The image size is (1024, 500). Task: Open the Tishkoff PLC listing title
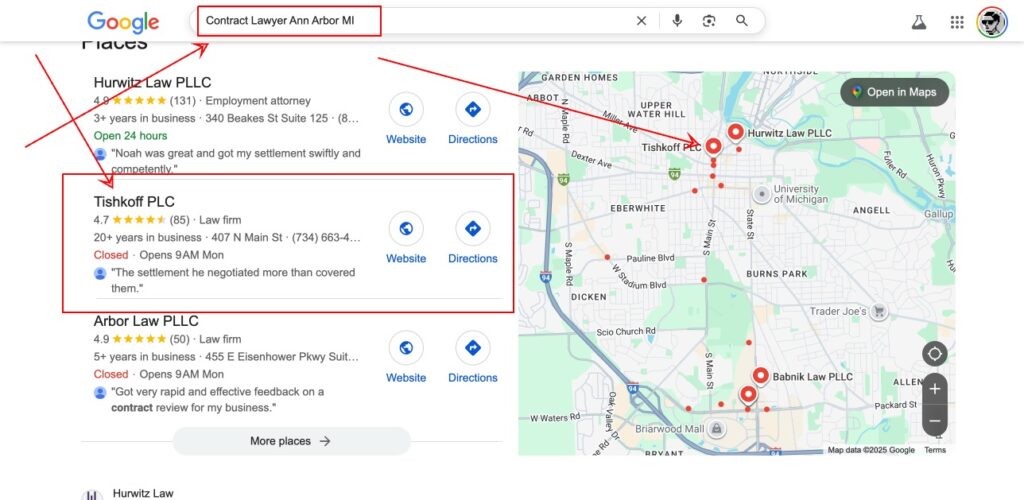pyautogui.click(x=134, y=202)
